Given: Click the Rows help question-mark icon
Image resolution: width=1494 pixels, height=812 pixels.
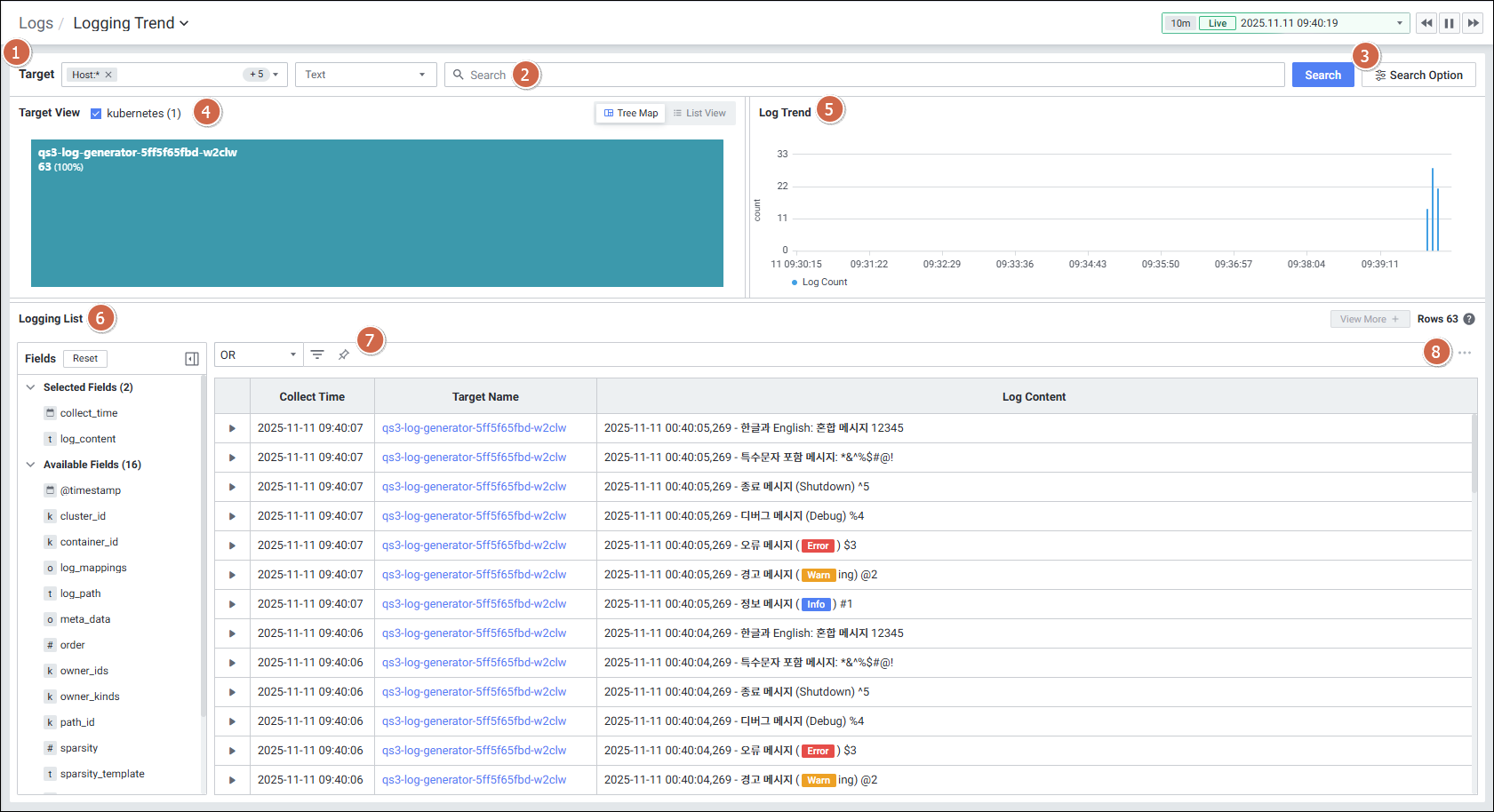Looking at the screenshot, I should tap(1469, 319).
